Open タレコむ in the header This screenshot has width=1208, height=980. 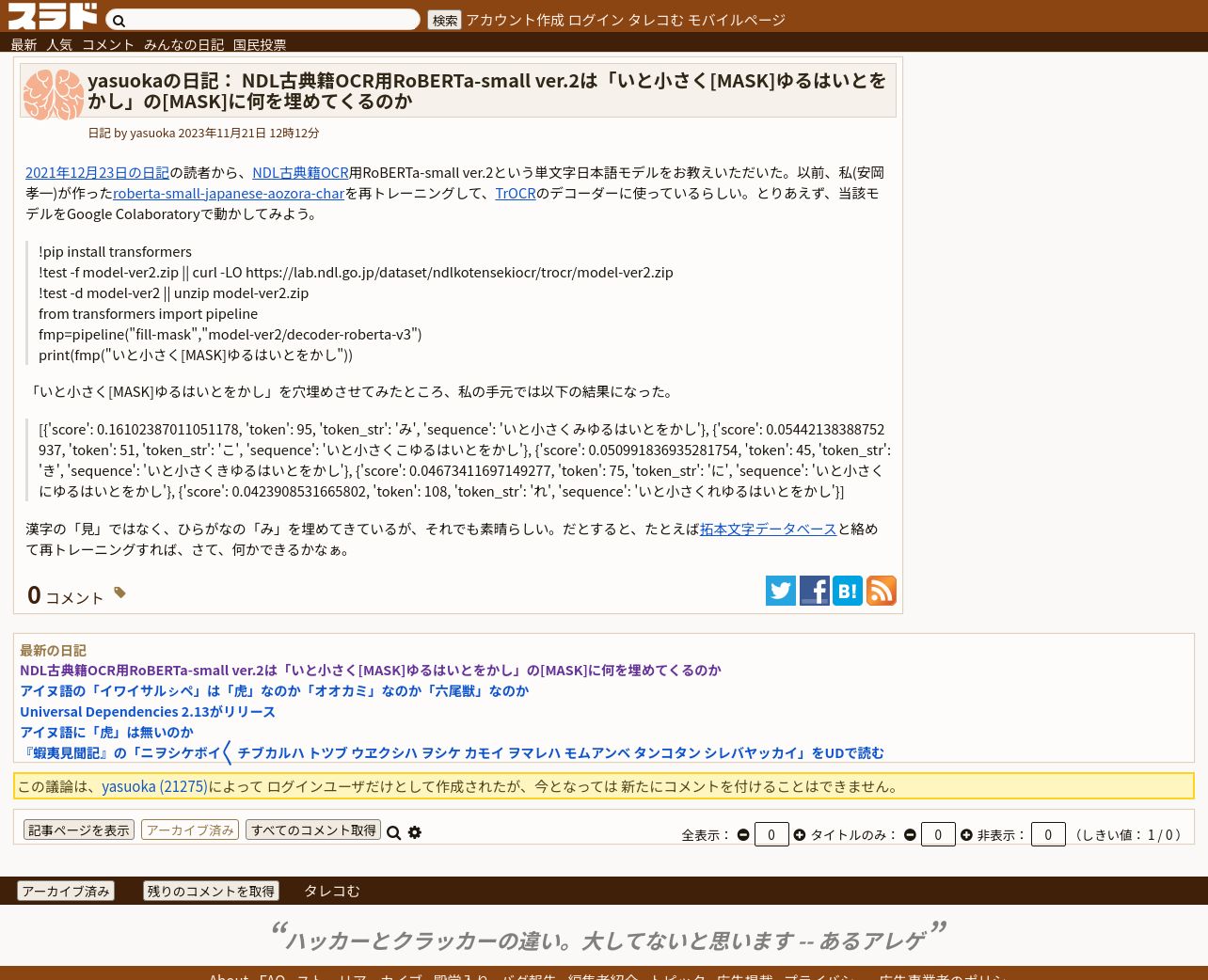coord(656,20)
